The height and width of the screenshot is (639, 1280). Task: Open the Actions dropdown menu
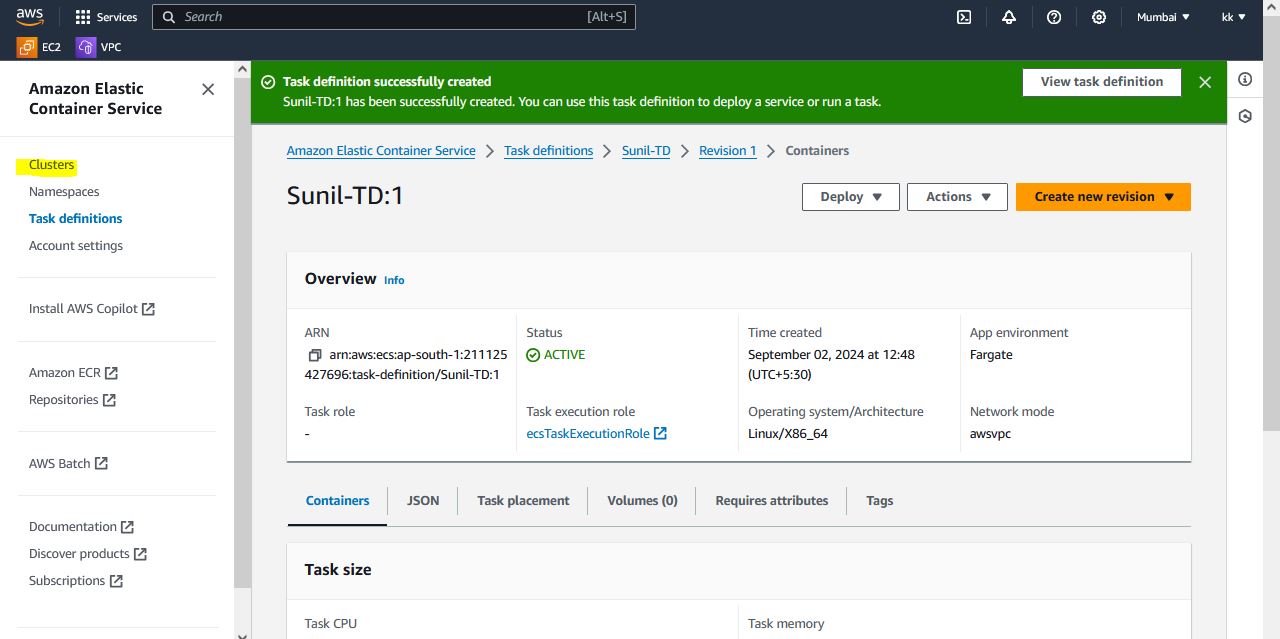(x=957, y=197)
